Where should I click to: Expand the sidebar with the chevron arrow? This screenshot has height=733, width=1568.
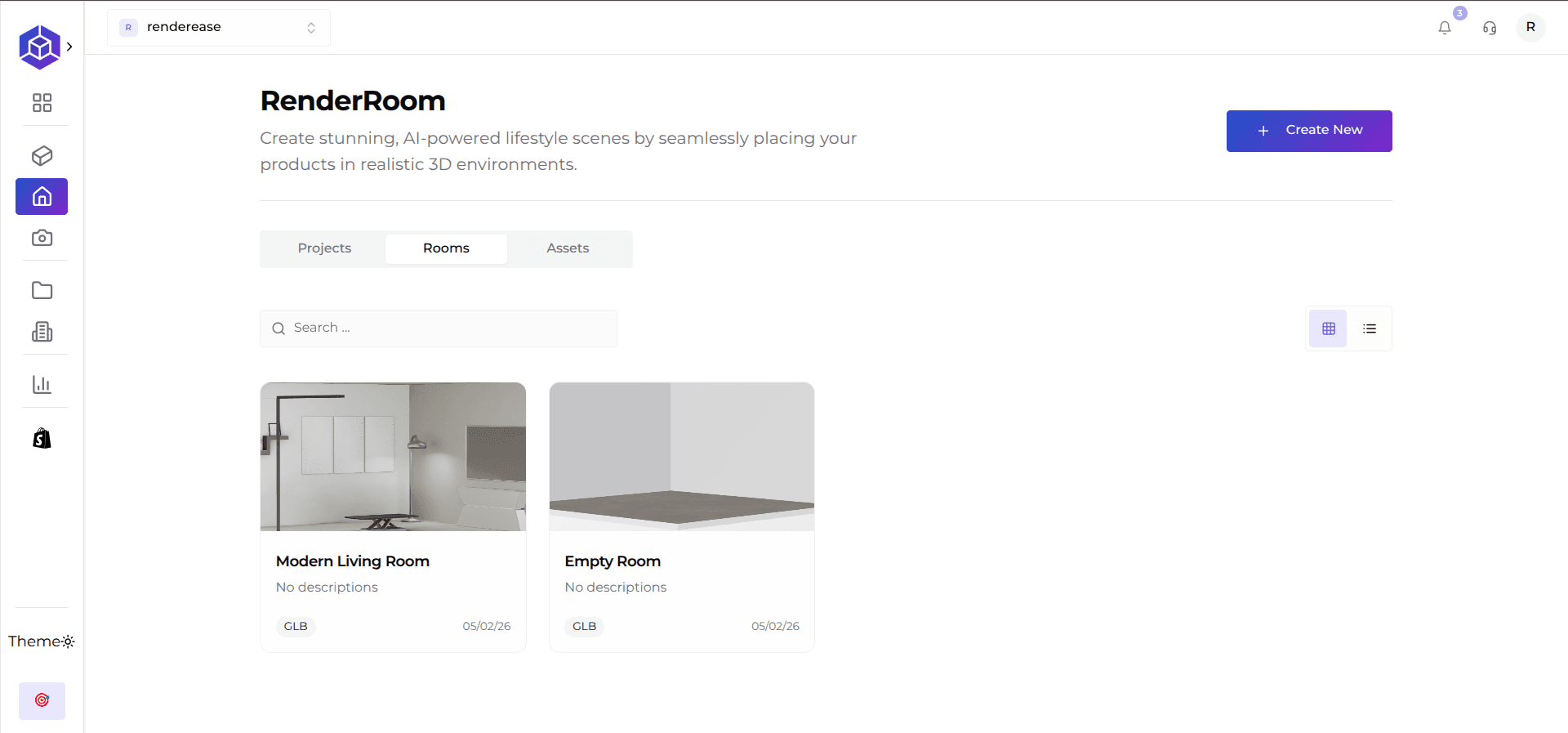(69, 47)
